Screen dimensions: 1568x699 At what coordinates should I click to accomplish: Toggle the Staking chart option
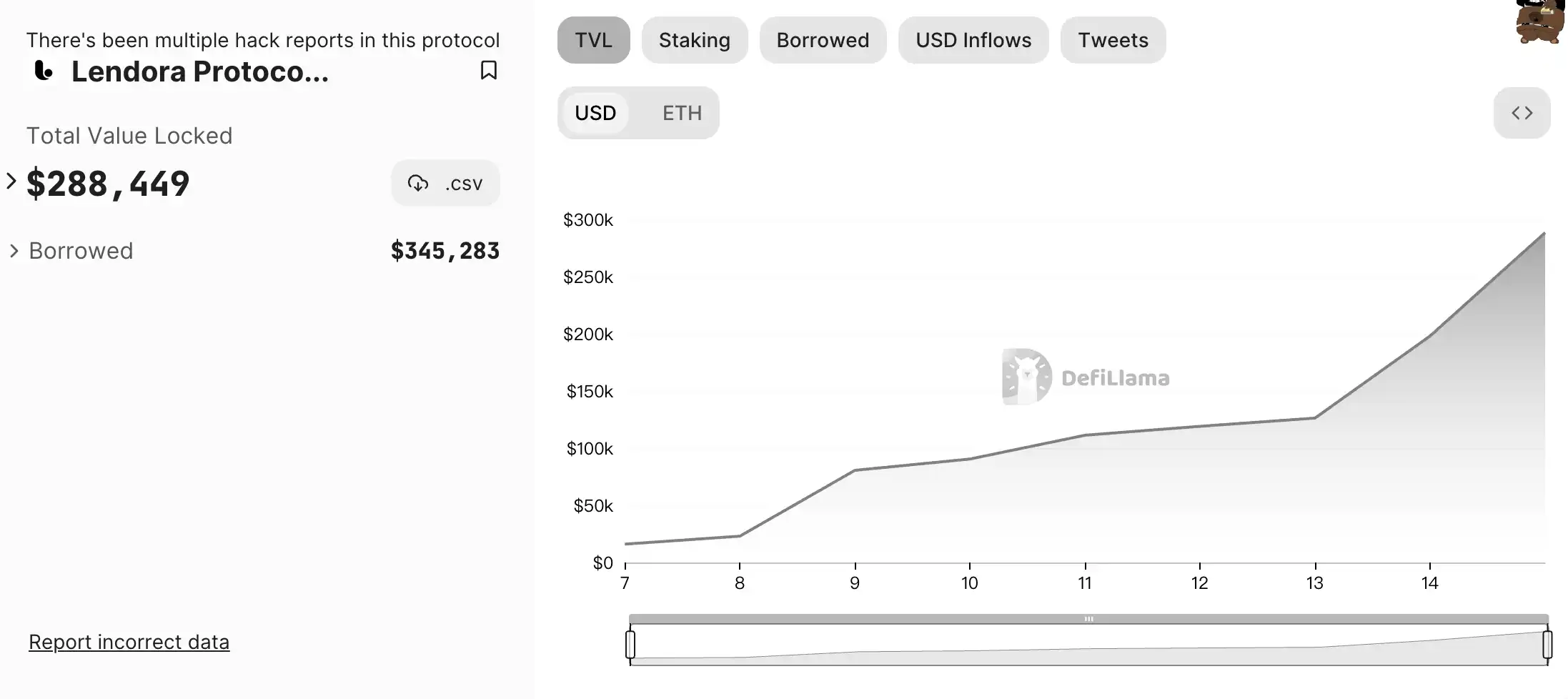tap(694, 40)
